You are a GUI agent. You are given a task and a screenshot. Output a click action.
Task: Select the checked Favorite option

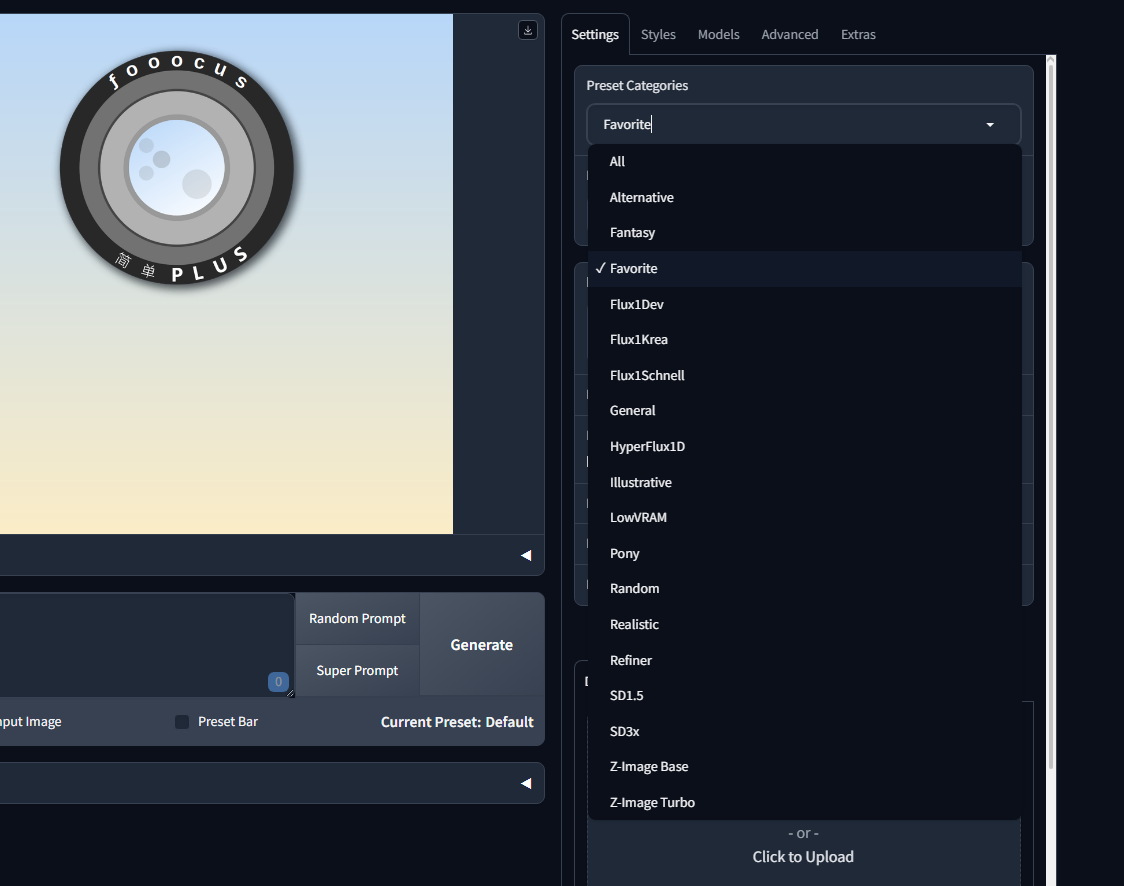point(804,269)
